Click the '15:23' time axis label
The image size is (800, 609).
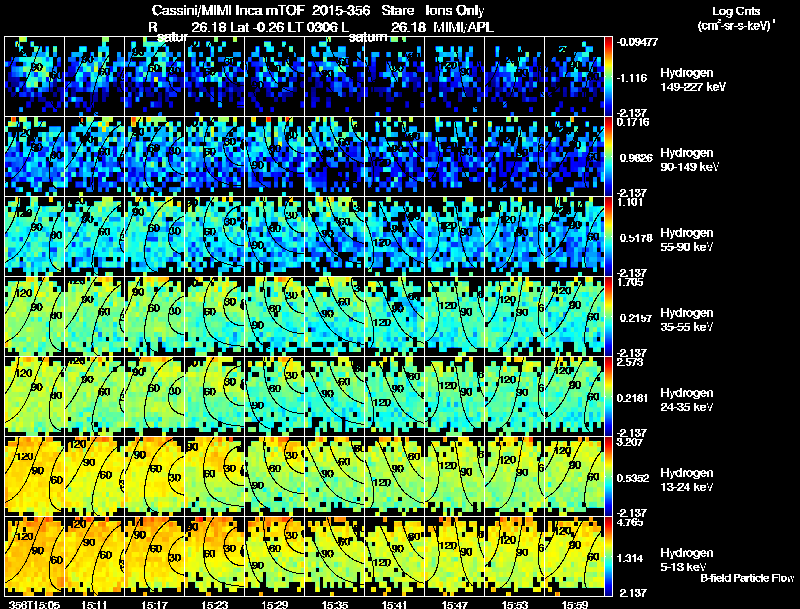(215, 605)
